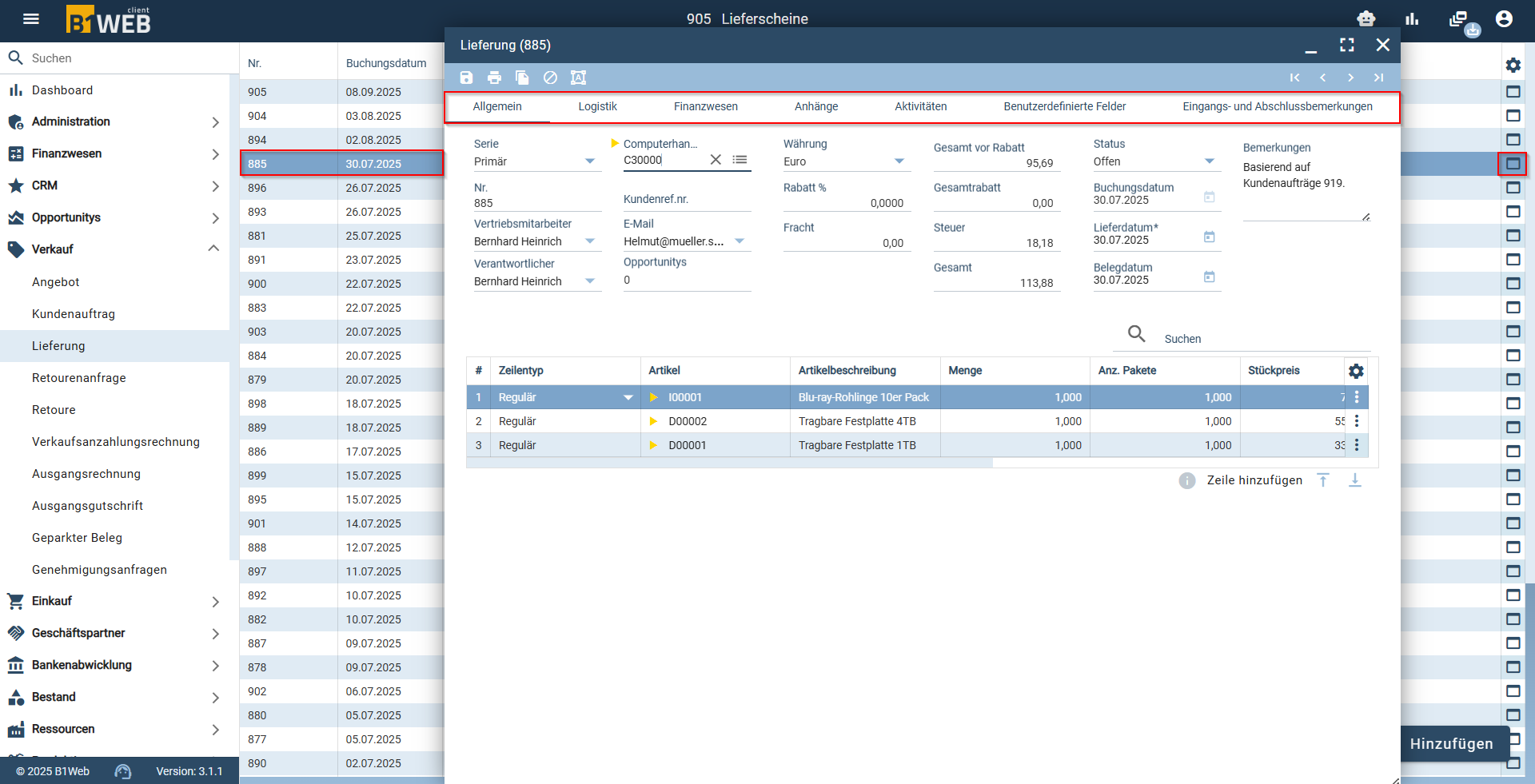Click the Hinzufügen button
The height and width of the screenshot is (784, 1535).
1451,744
